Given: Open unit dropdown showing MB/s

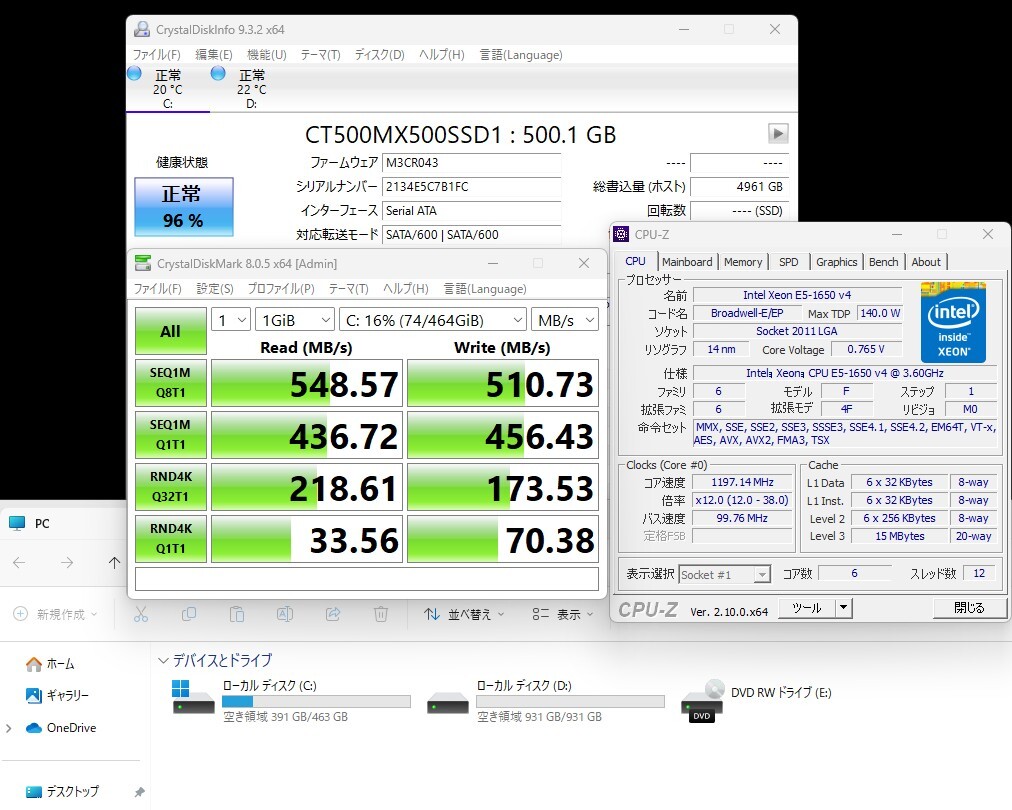Looking at the screenshot, I should [x=565, y=320].
